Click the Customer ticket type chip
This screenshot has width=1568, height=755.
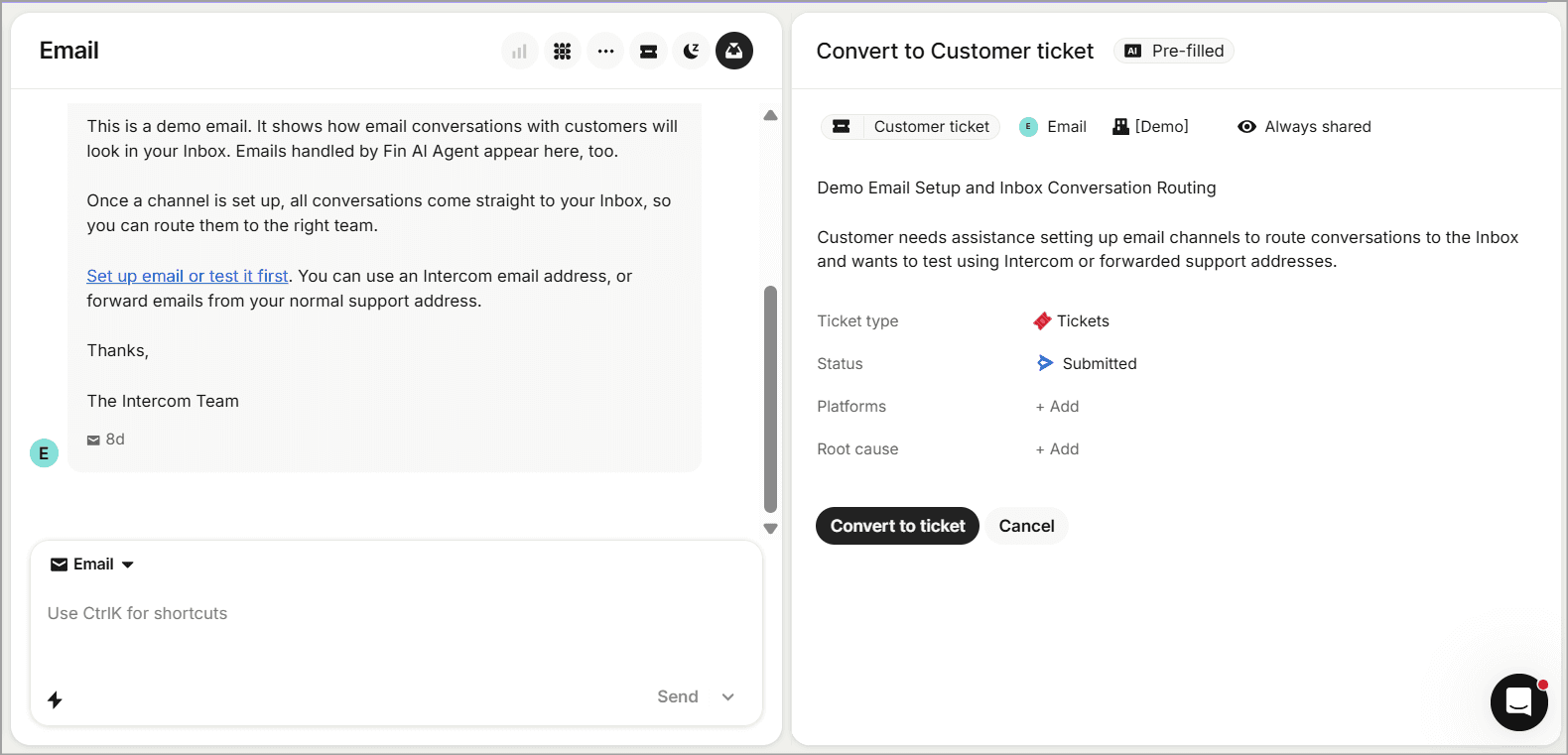click(910, 127)
